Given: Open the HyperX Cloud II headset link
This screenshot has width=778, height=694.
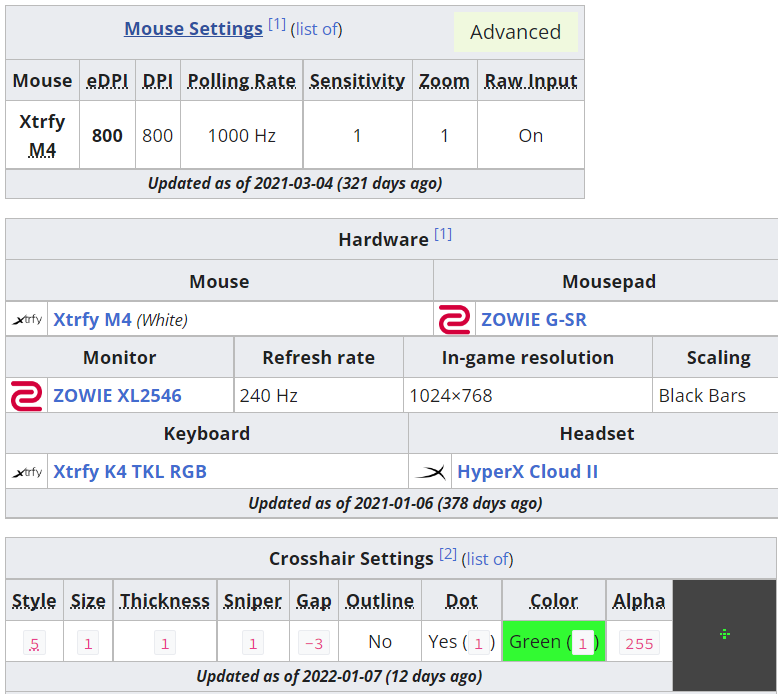Looking at the screenshot, I should coord(527,471).
